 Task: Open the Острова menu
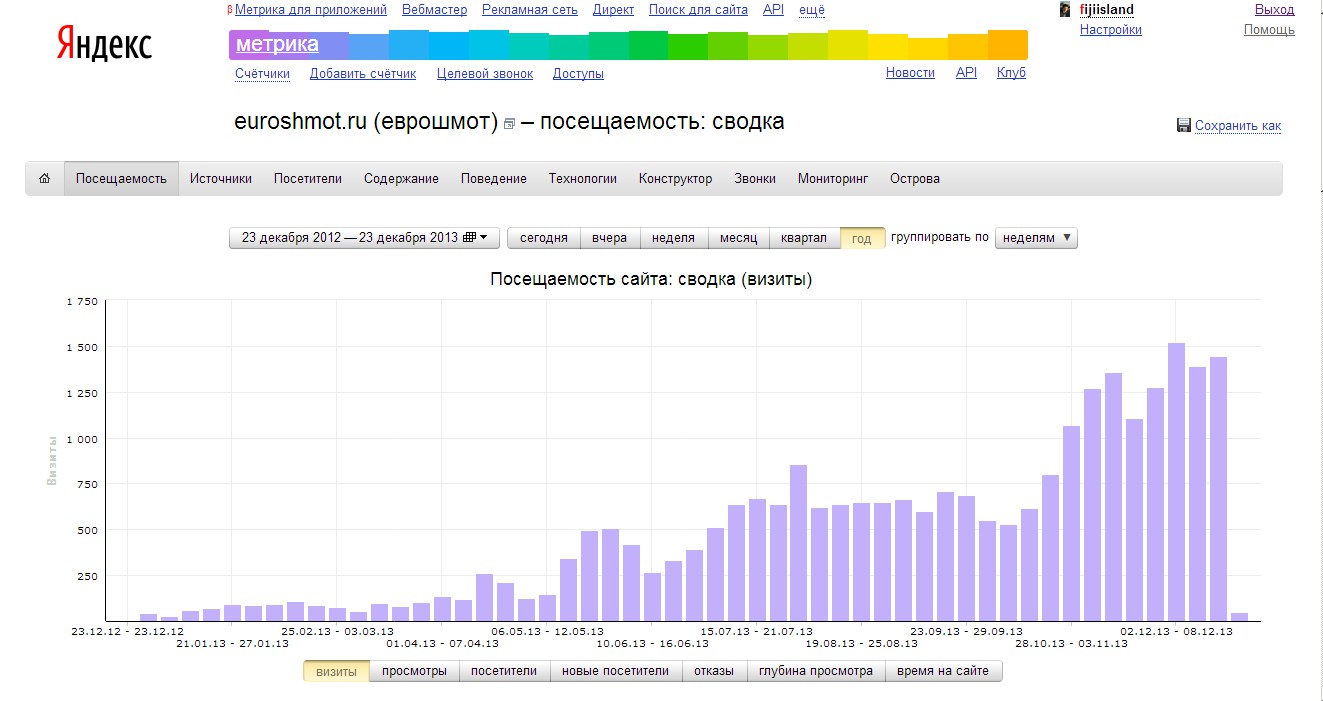[915, 179]
